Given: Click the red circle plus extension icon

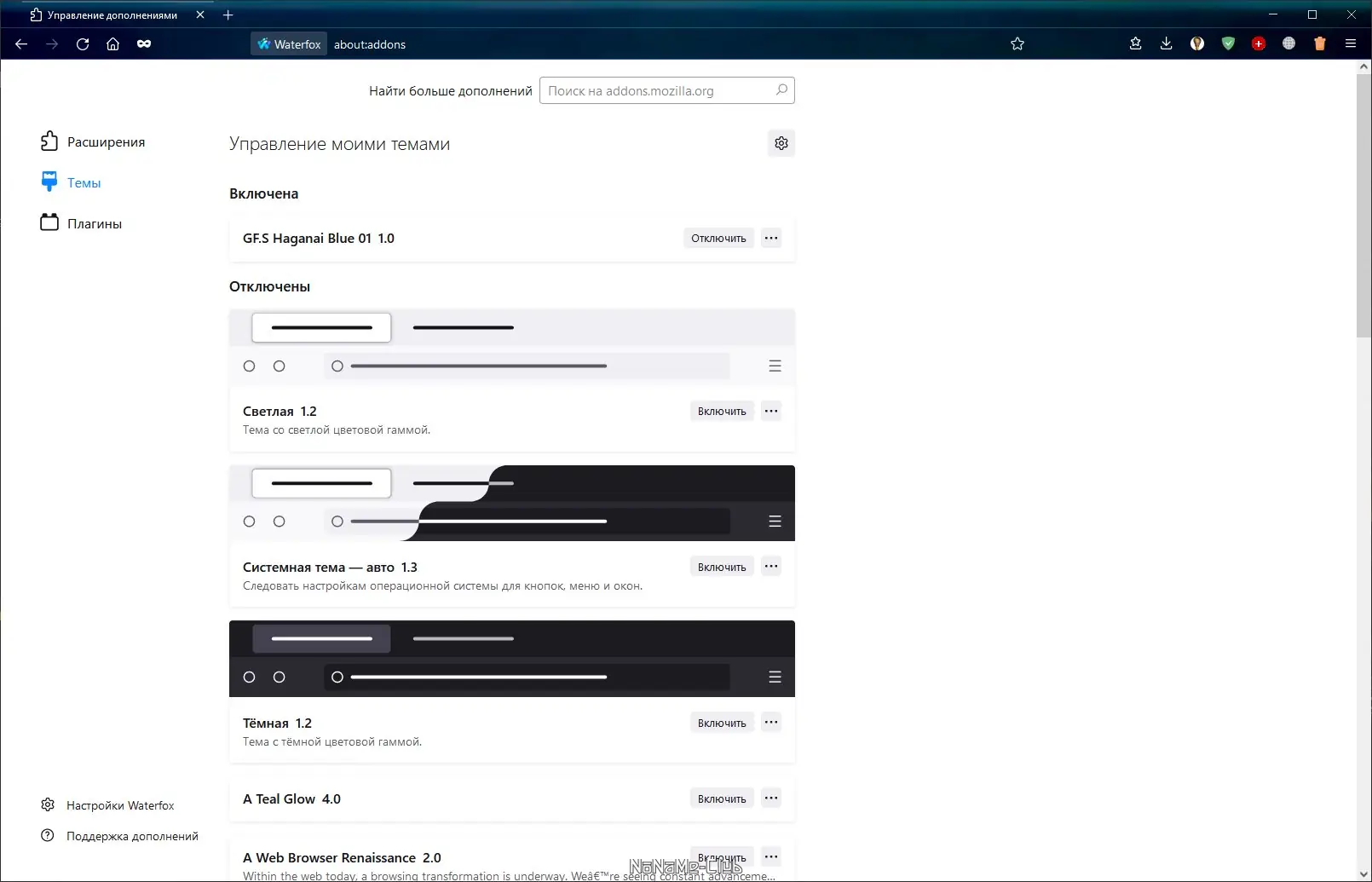Looking at the screenshot, I should pos(1259,44).
